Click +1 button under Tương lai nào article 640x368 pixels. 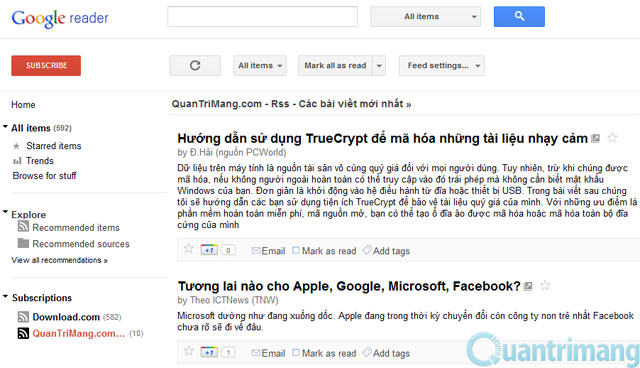[x=209, y=352]
